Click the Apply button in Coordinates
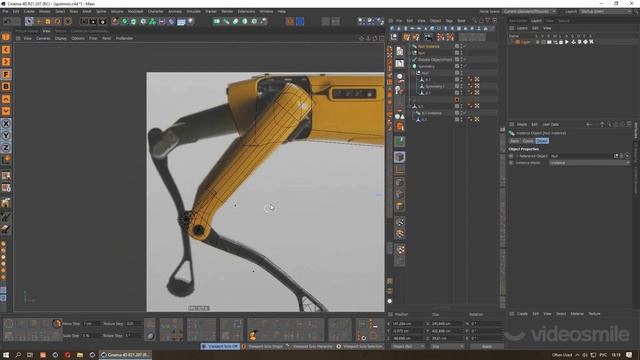Screen dimensions: 640x360 487,346
